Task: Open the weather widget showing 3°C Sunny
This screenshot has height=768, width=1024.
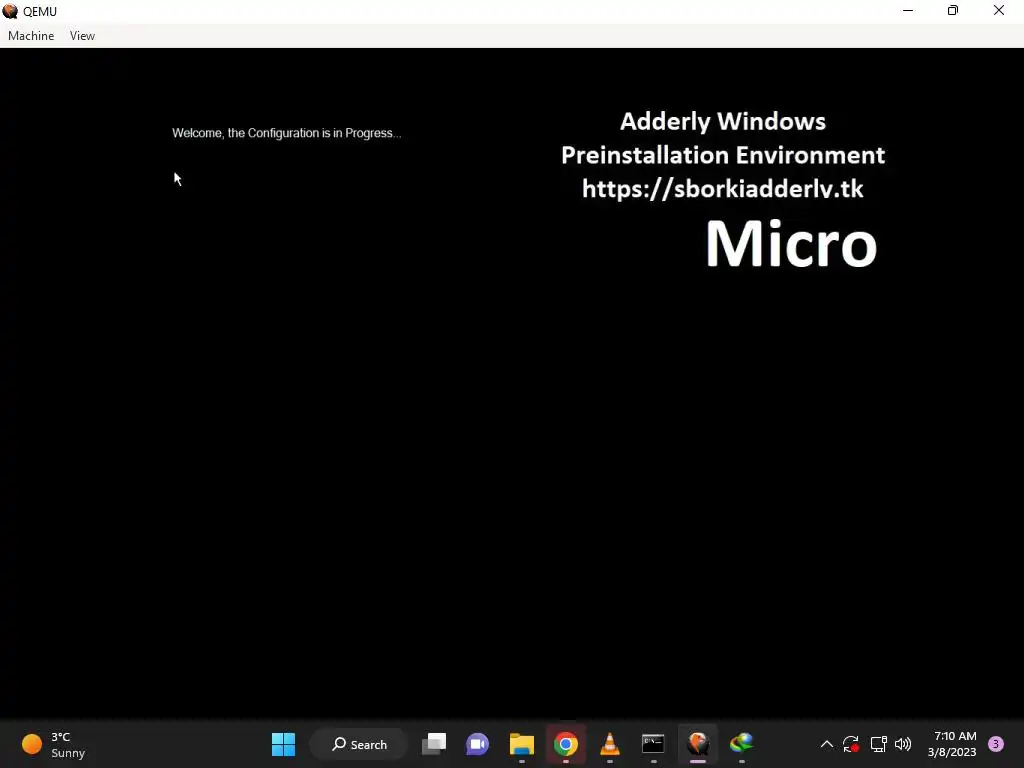Action: pos(54,744)
